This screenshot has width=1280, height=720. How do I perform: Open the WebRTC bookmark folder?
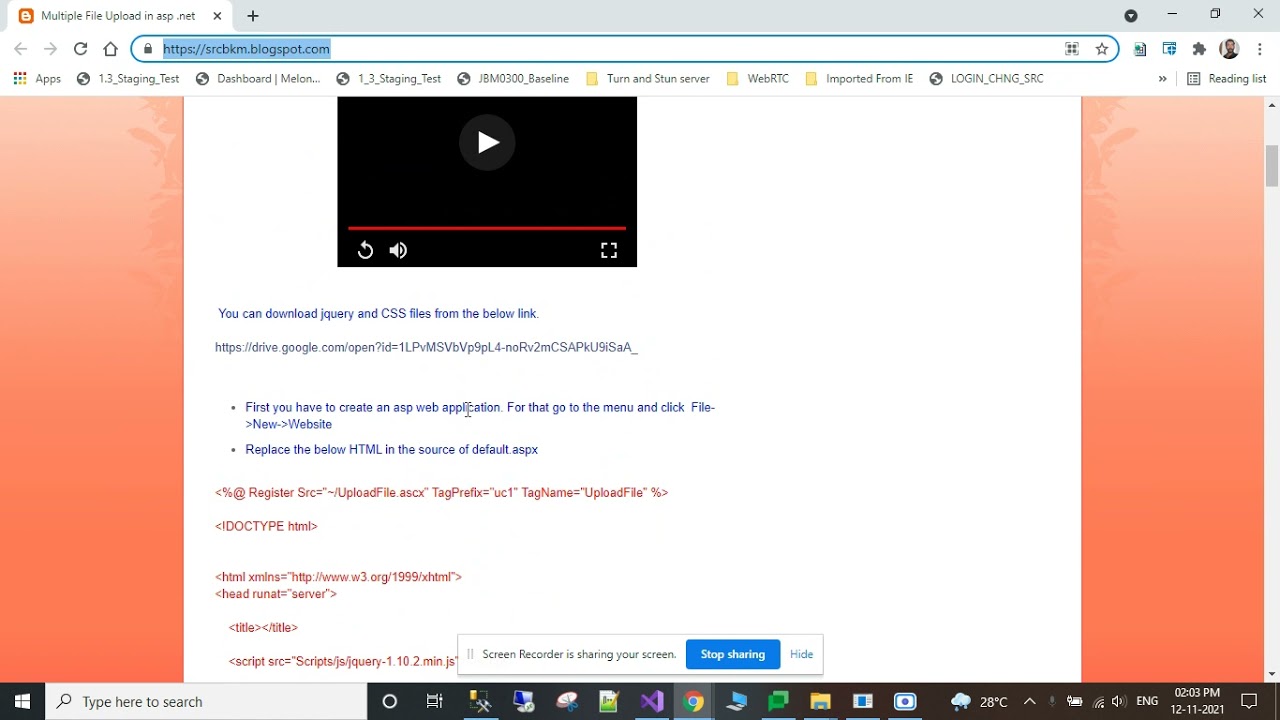tap(758, 79)
